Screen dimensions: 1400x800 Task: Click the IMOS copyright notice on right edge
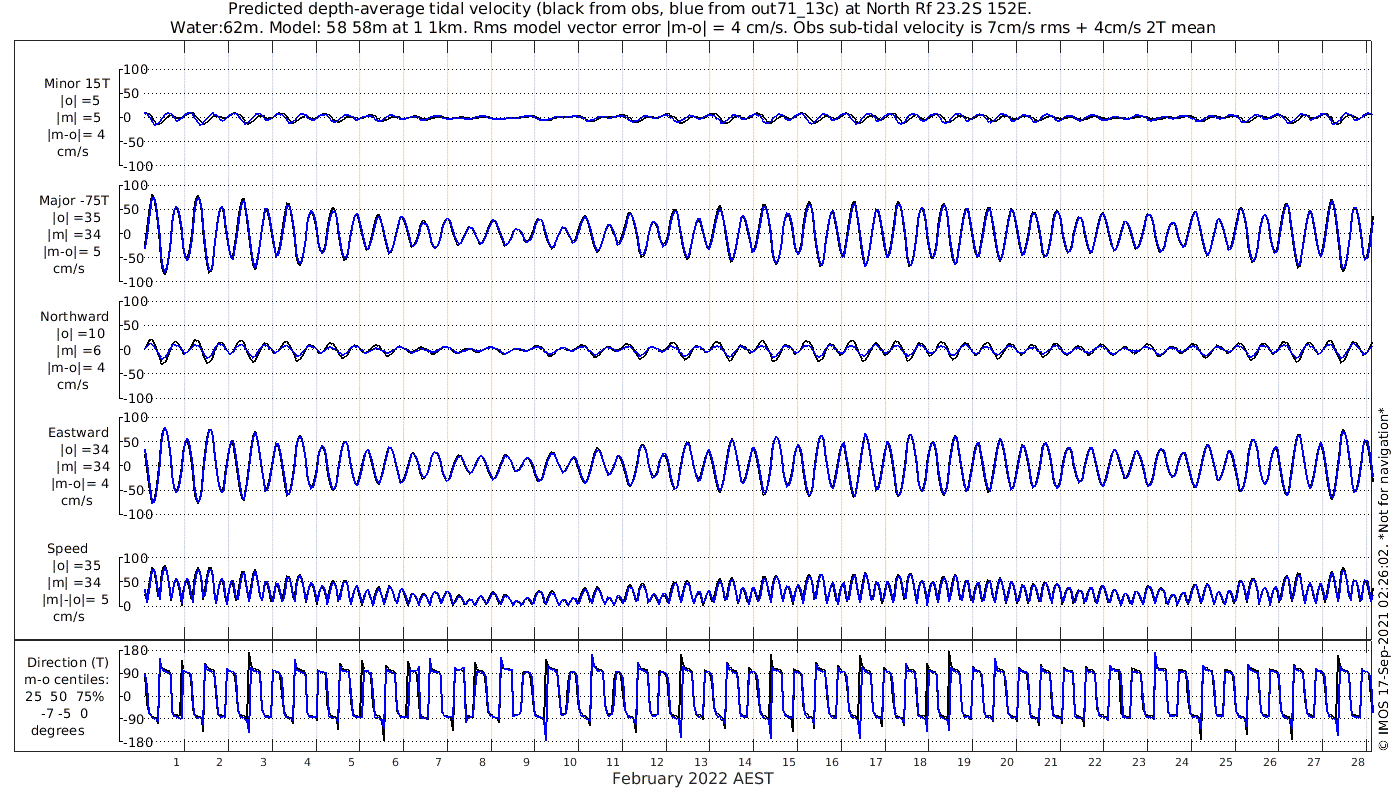(x=1383, y=578)
